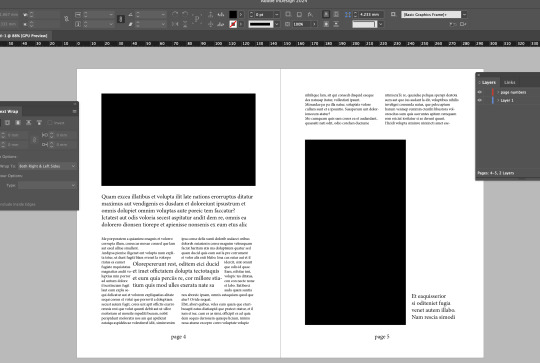Screen dimensions: 540x363
Task: Hide the page numbers layer with eye icon
Action: 480,92
